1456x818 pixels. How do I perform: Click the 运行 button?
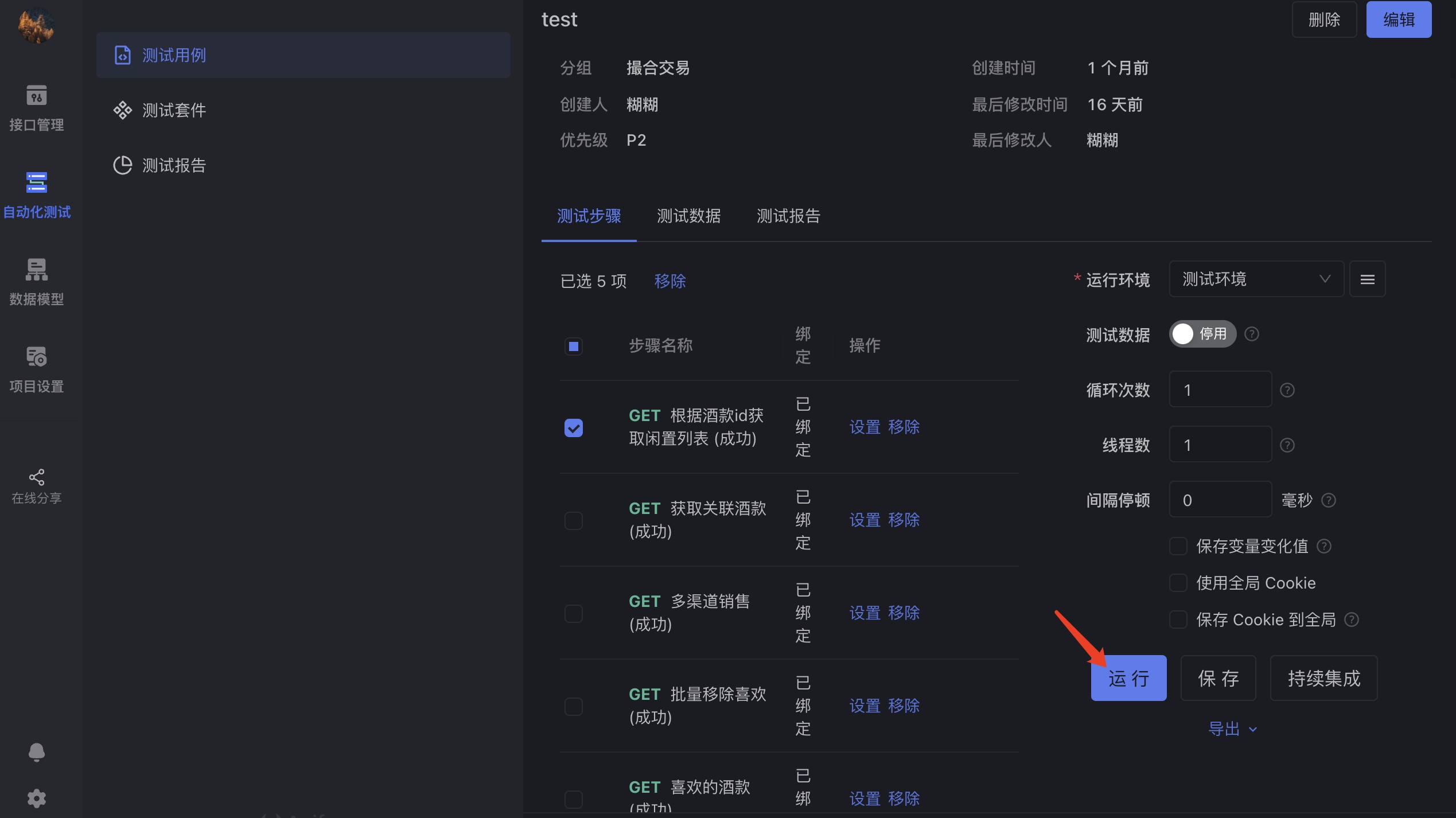click(1128, 678)
